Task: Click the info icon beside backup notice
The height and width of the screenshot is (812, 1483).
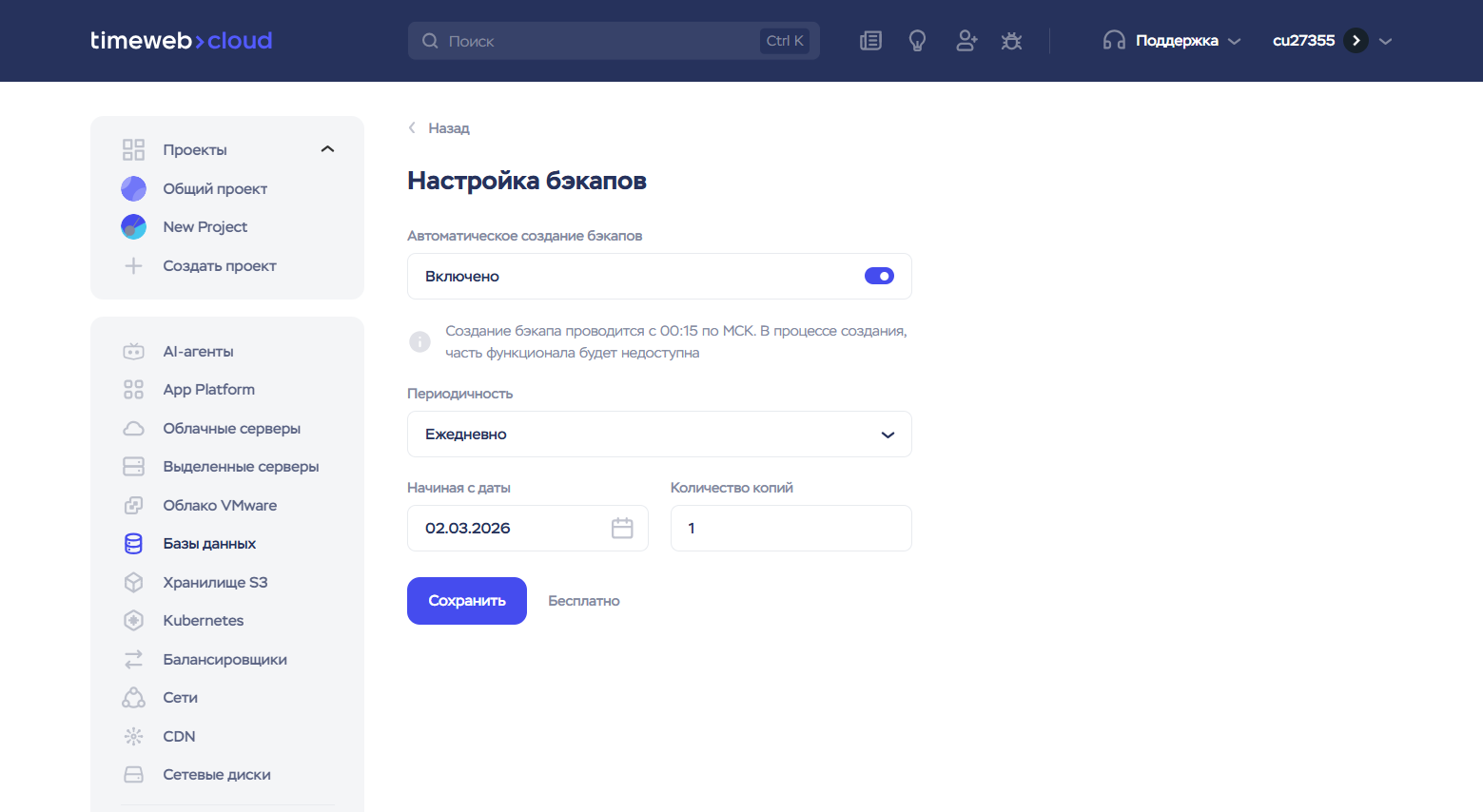Action: pyautogui.click(x=420, y=342)
